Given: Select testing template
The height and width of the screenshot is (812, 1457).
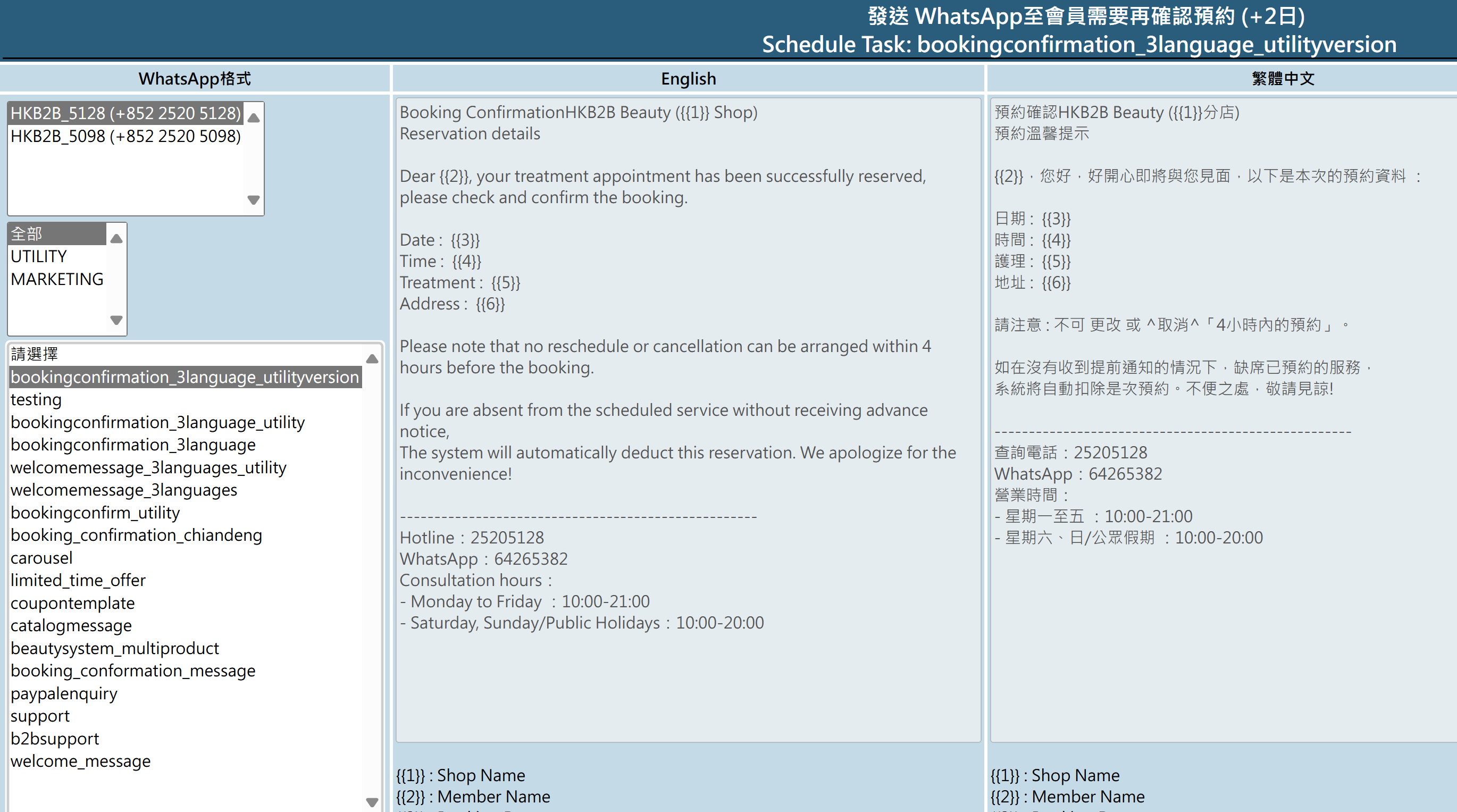Looking at the screenshot, I should point(186,399).
